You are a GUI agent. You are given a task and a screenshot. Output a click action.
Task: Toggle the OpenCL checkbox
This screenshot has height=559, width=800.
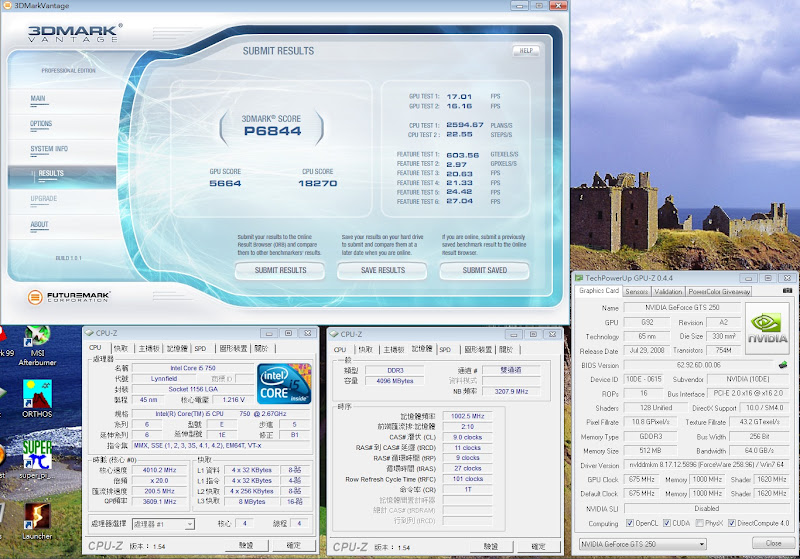pos(629,523)
